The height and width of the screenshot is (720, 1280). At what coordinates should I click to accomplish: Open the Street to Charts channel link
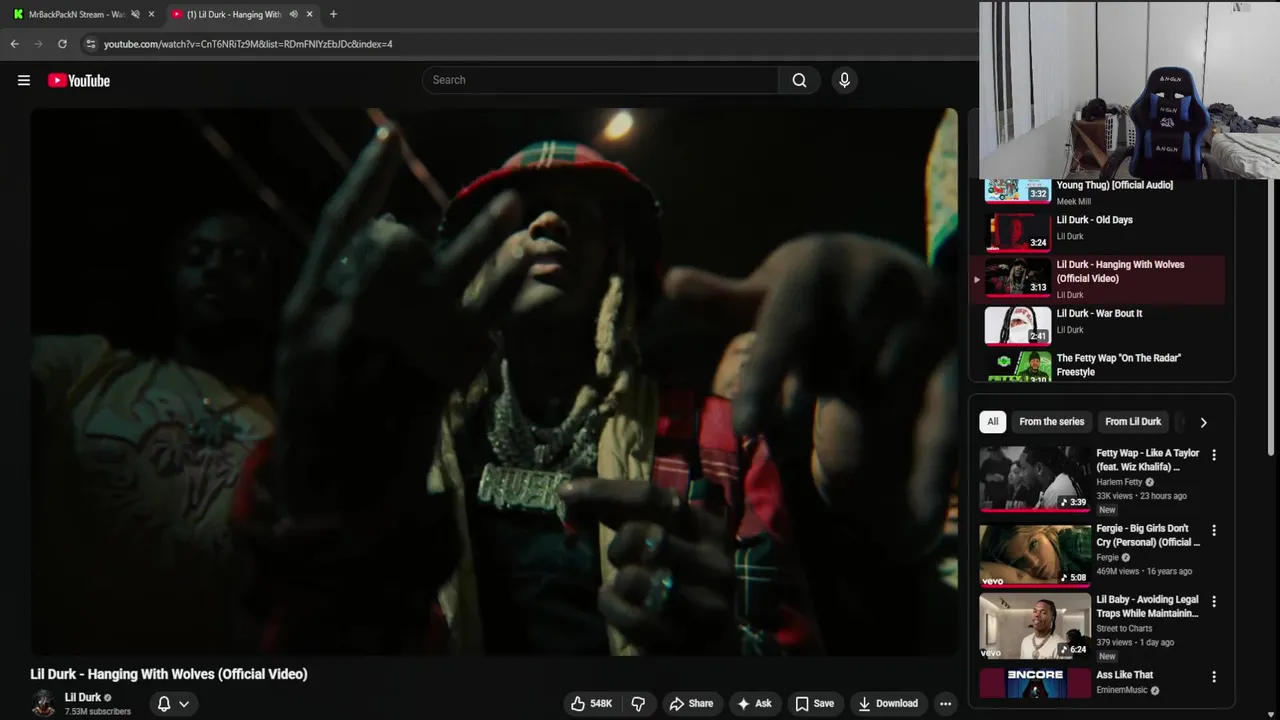click(1124, 629)
